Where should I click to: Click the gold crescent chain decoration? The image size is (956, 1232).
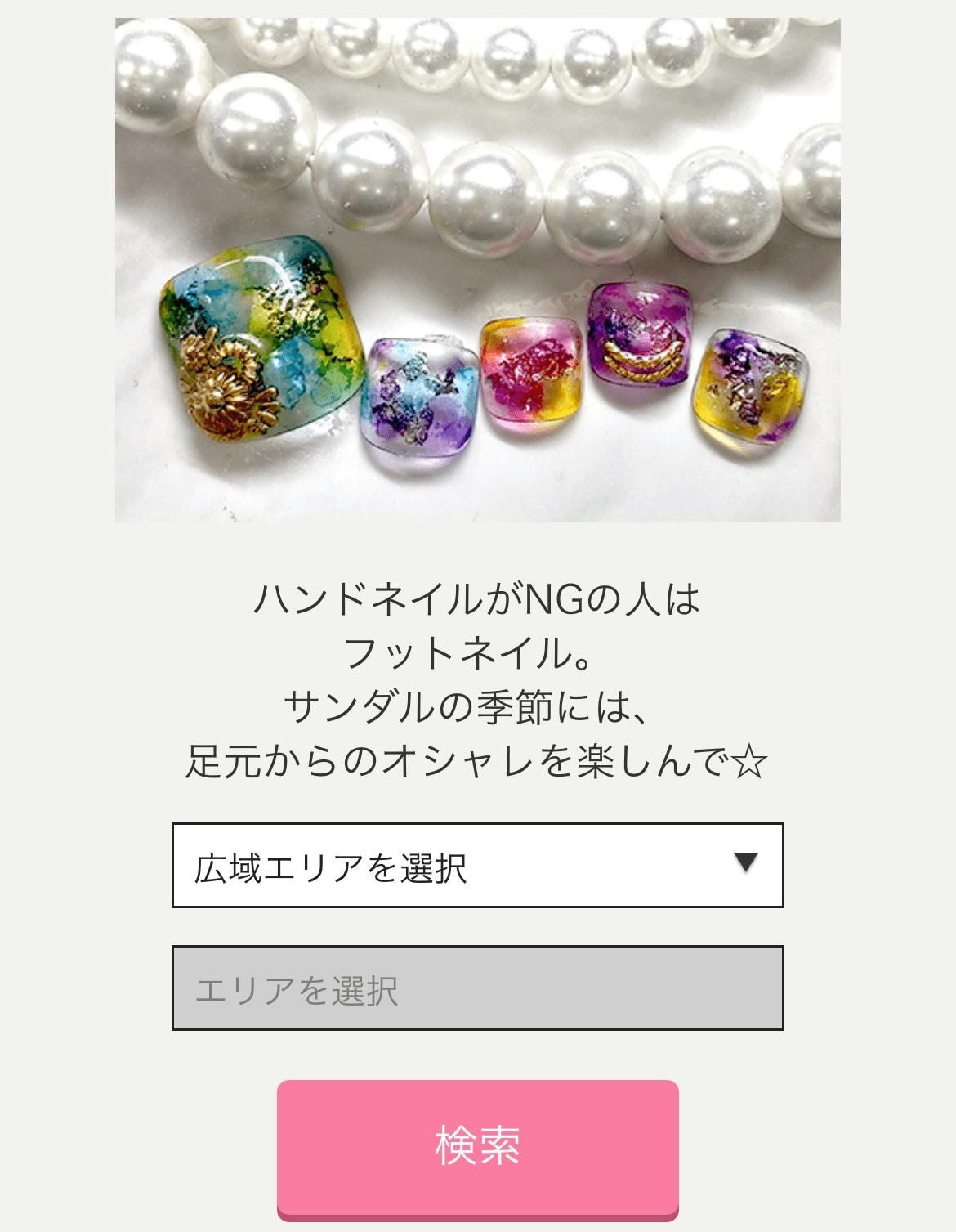click(x=644, y=361)
